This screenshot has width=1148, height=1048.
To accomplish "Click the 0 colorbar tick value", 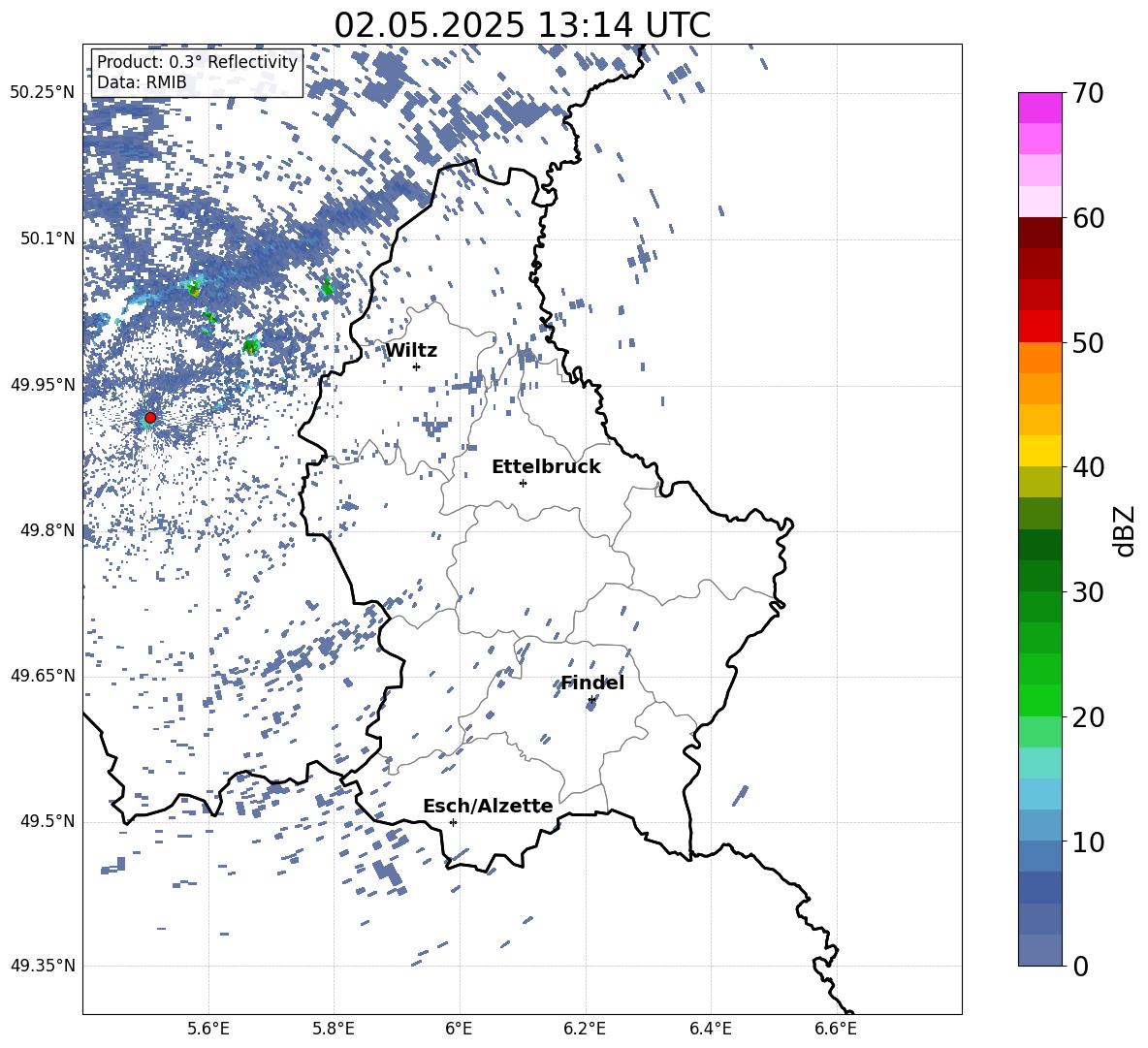I will coord(1079,966).
